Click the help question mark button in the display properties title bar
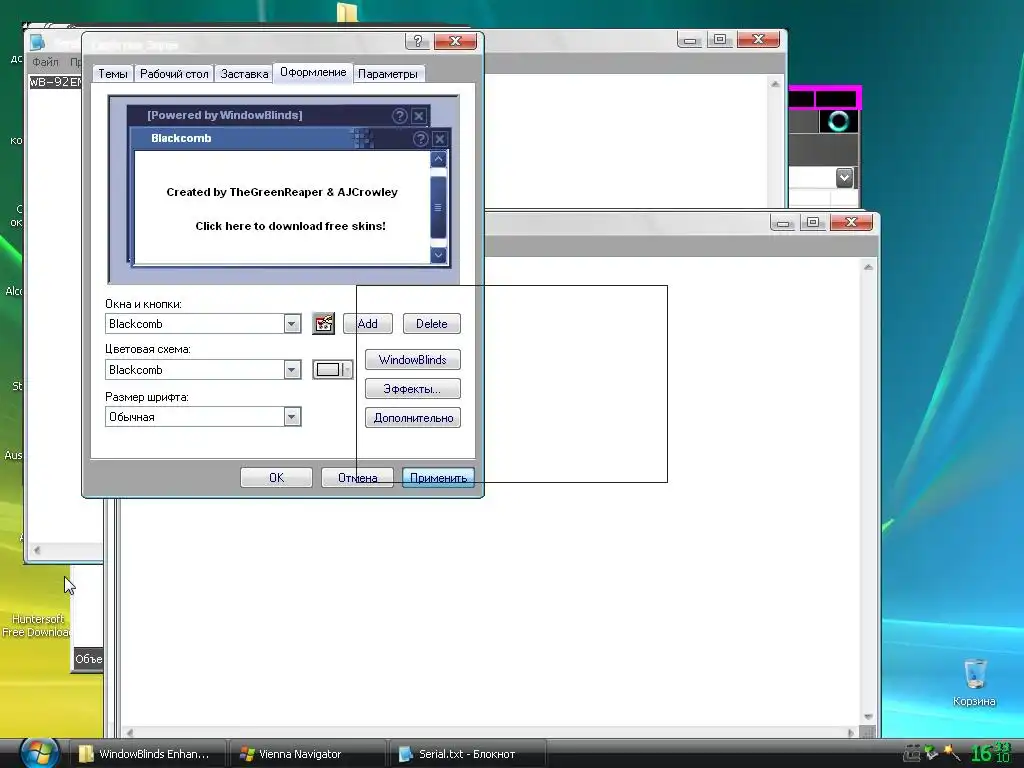Image resolution: width=1024 pixels, height=768 pixels. pos(417,41)
